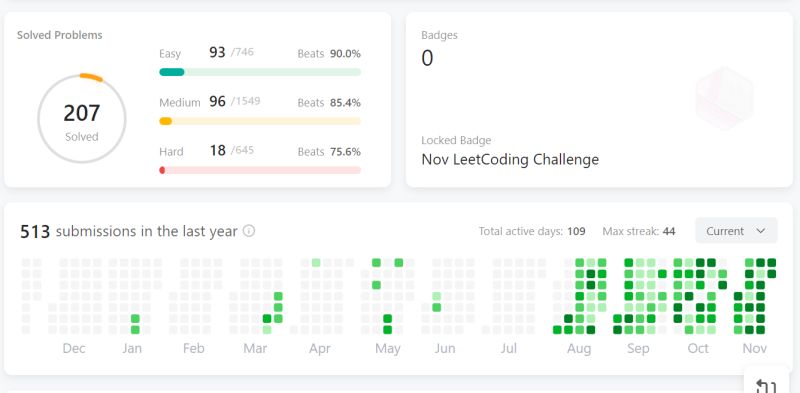This screenshot has height=393, width=800.
Task: Click the Jan month label
Action: pos(132,349)
